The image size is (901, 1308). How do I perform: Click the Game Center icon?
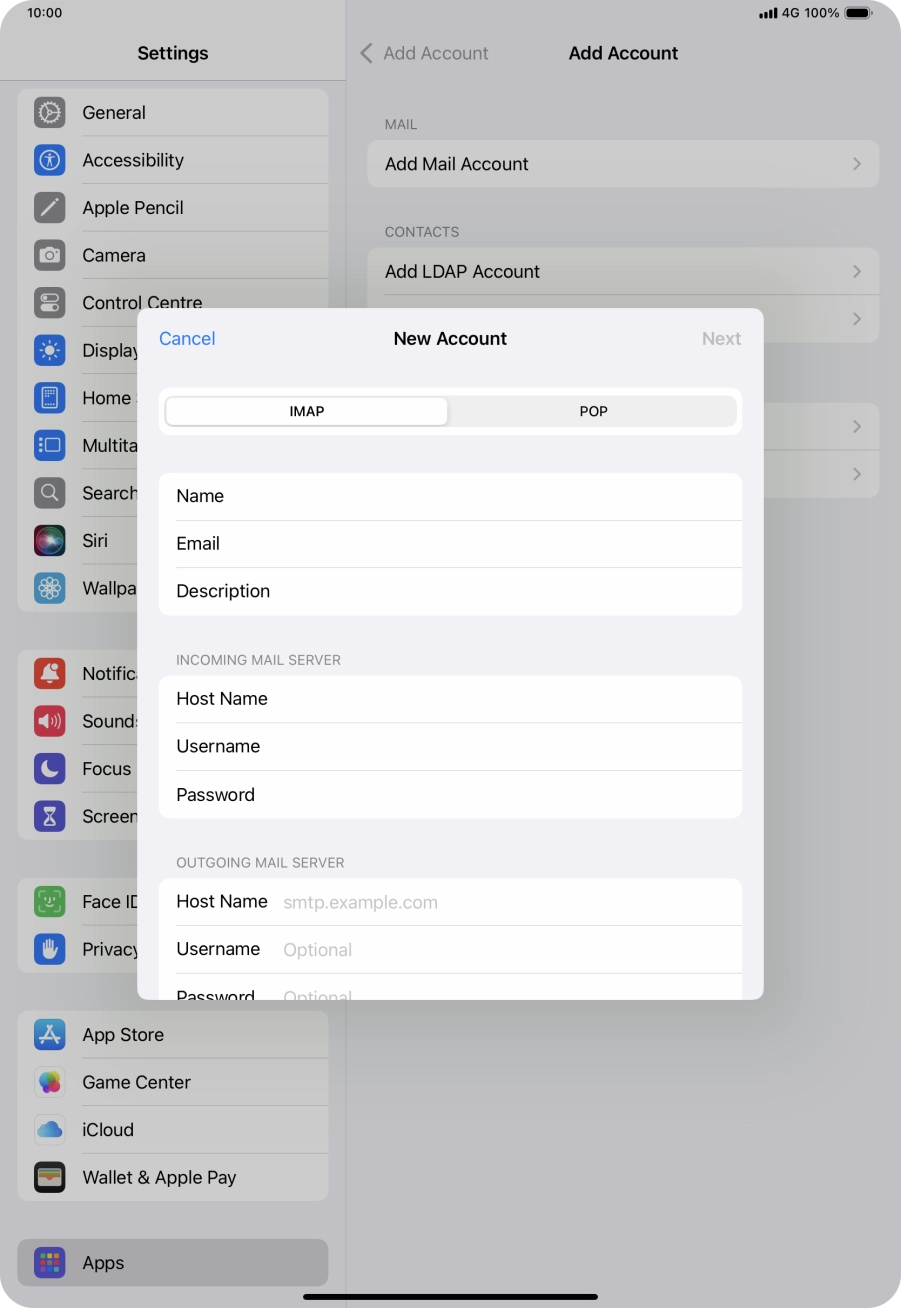pyautogui.click(x=49, y=1081)
